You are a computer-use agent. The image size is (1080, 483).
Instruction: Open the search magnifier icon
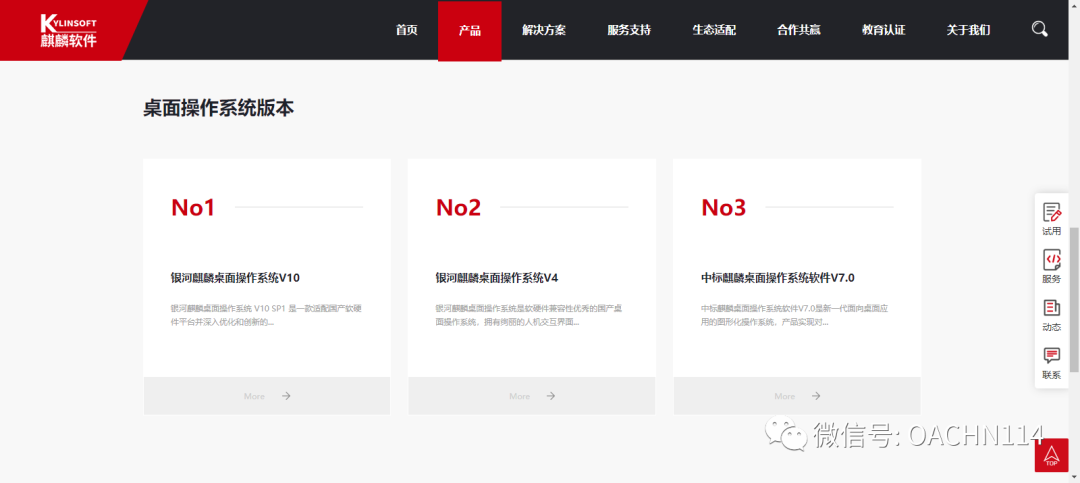(1039, 30)
